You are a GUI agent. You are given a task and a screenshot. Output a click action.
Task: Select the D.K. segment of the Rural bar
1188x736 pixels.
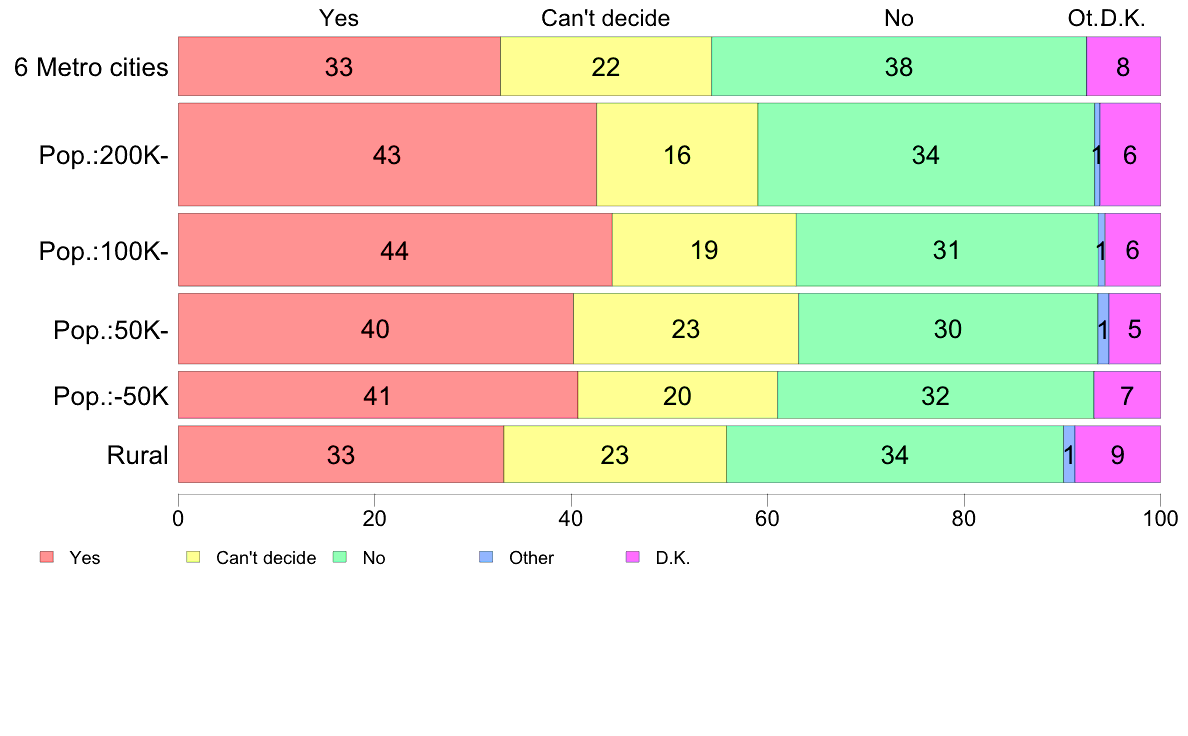click(1117, 455)
